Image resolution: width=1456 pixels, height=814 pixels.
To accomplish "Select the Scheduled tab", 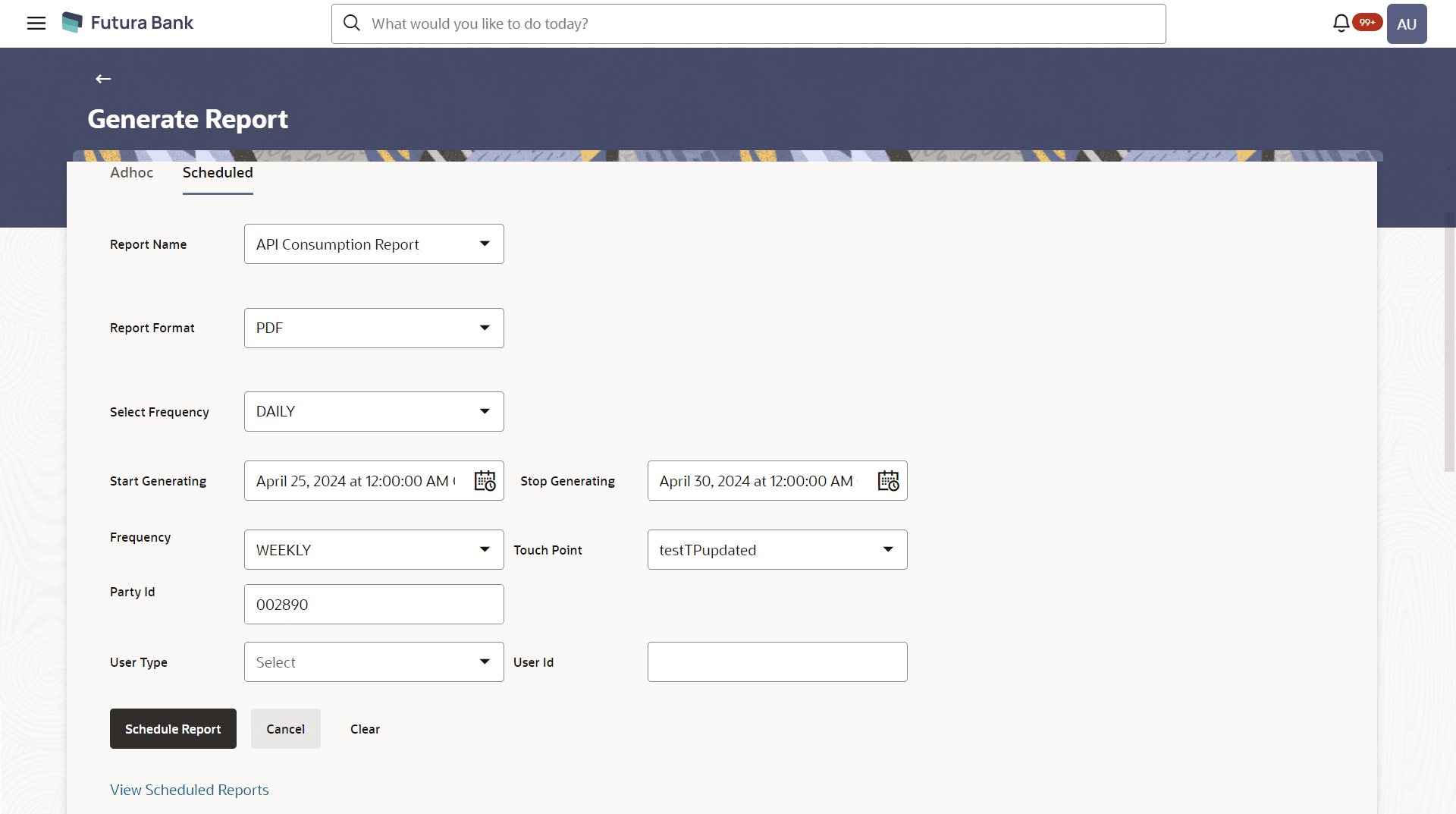I will pos(217,173).
